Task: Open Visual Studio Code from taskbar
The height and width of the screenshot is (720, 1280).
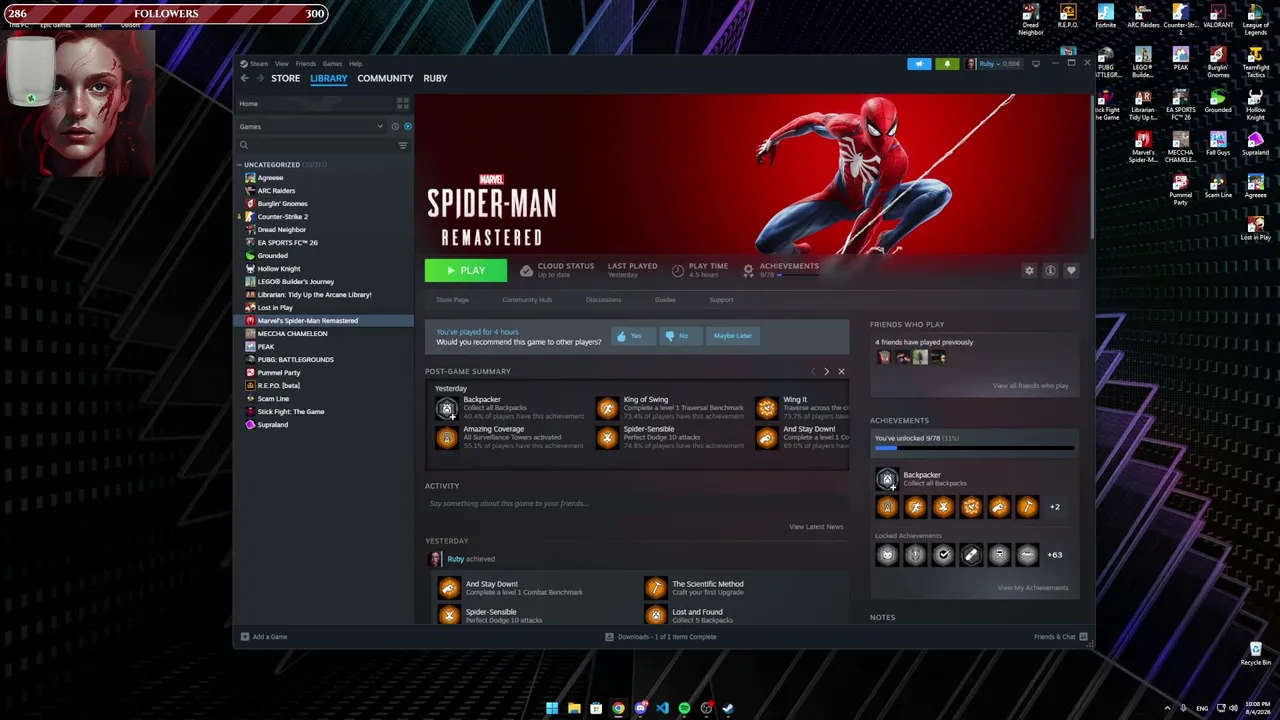Action: coord(662,708)
